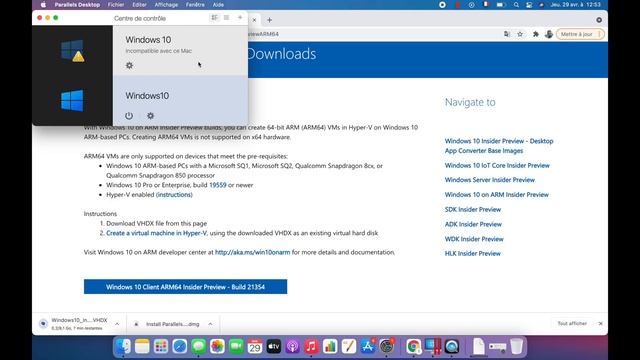Start the Windows10 VM with power icon

tap(129, 116)
